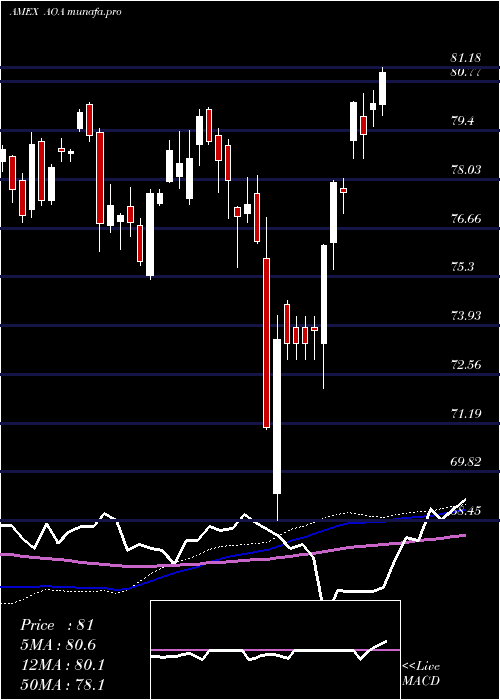Select the 72.56 price axis label
Viewport: 500px width, 700px height.
(x=466, y=364)
